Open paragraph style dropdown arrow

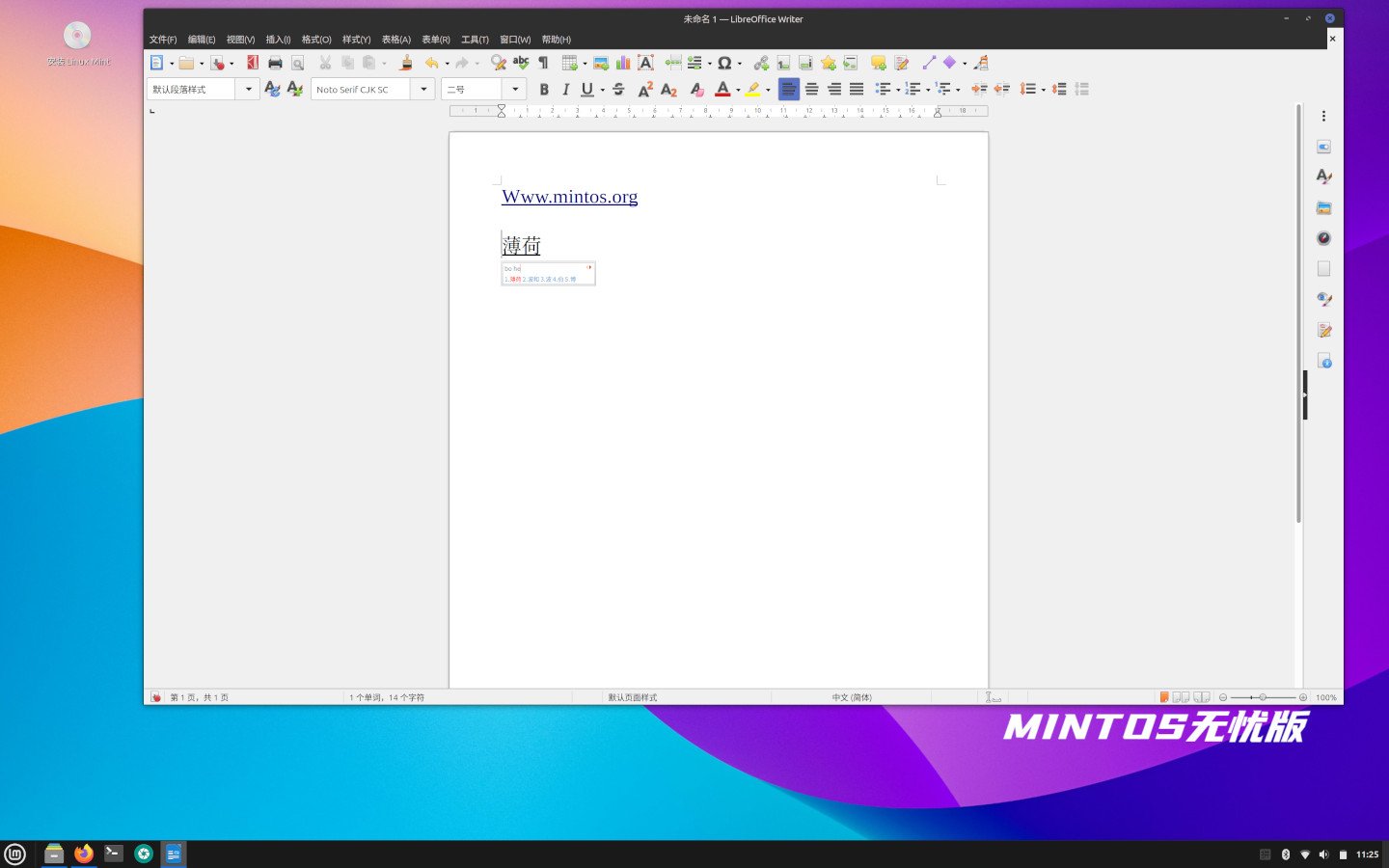(x=248, y=89)
